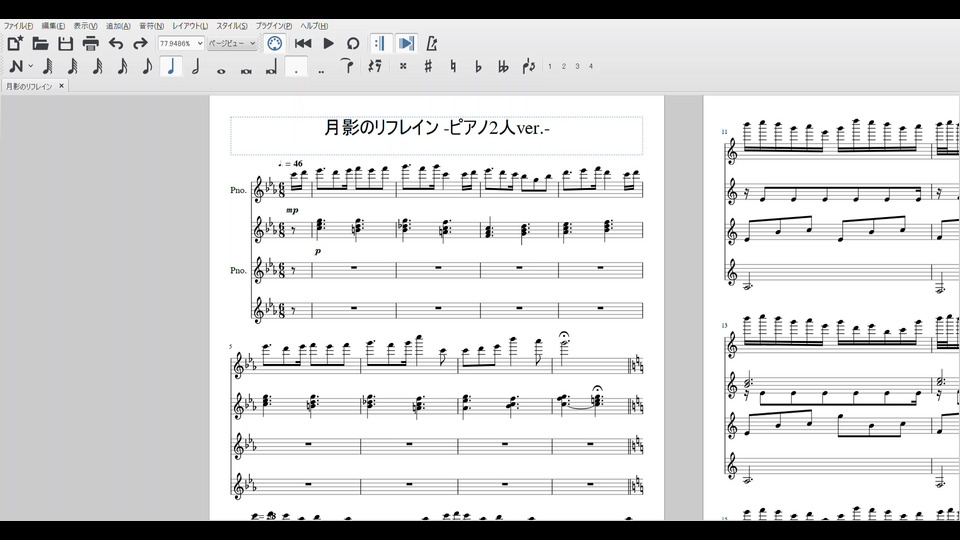The width and height of the screenshot is (960, 540).
Task: Open the 追加(A) menu
Action: point(118,26)
